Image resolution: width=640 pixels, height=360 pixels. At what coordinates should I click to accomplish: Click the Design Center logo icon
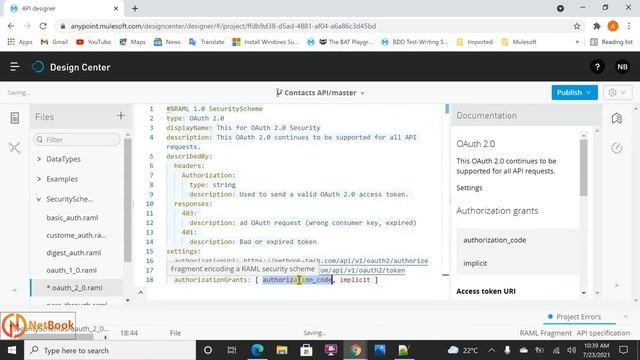38,67
